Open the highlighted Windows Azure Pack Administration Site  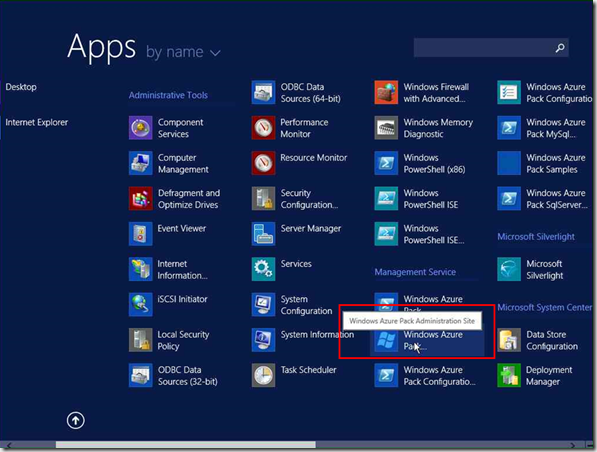427,340
